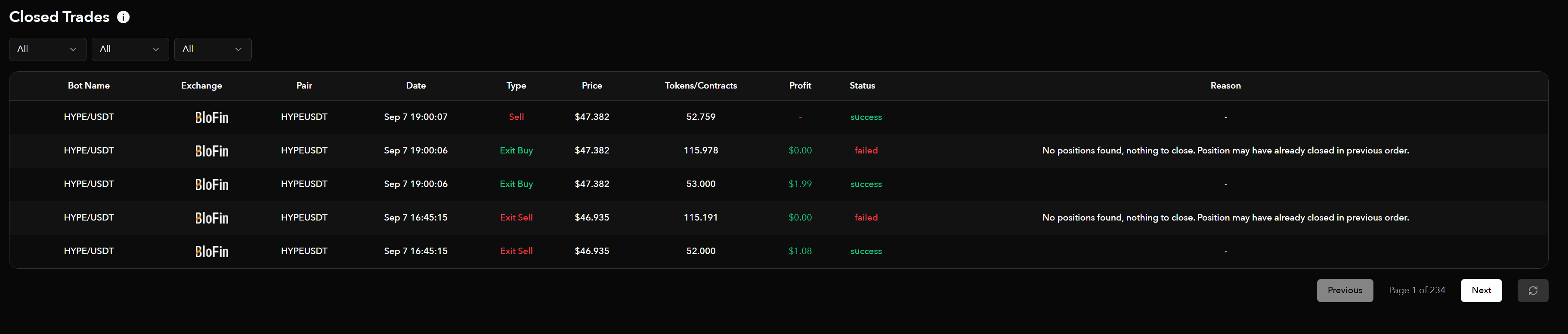Click the Profit column header

(x=800, y=86)
